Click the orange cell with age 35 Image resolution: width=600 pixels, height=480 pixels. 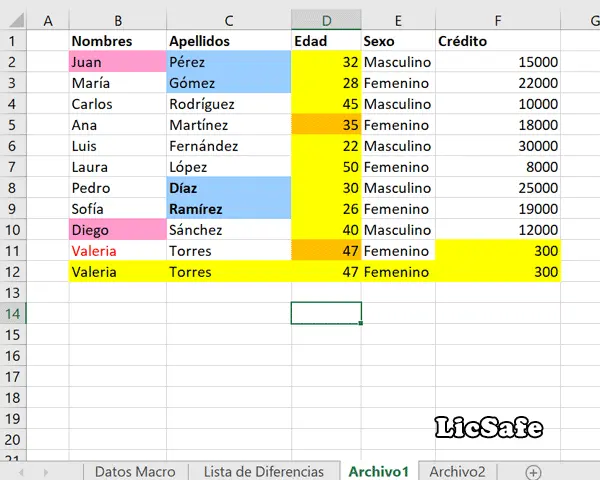coord(326,124)
